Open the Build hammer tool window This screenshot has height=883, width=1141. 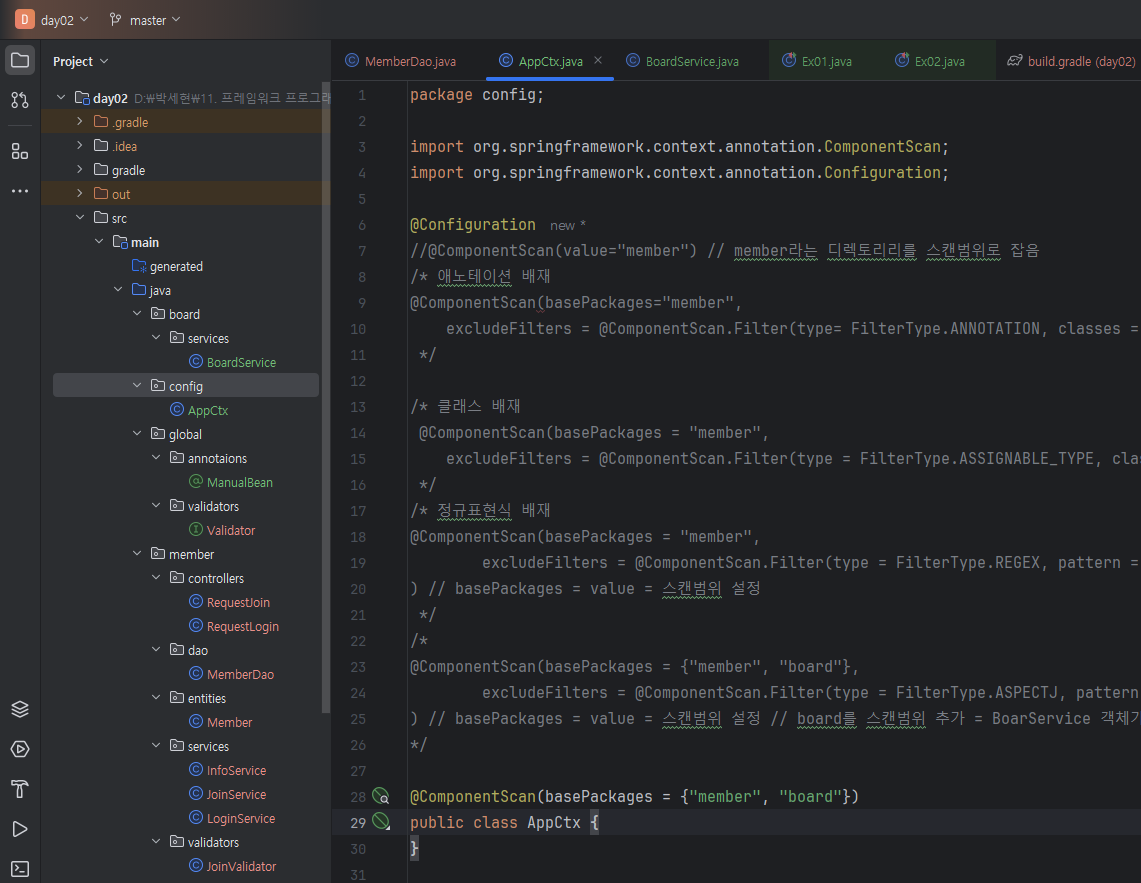[20, 789]
